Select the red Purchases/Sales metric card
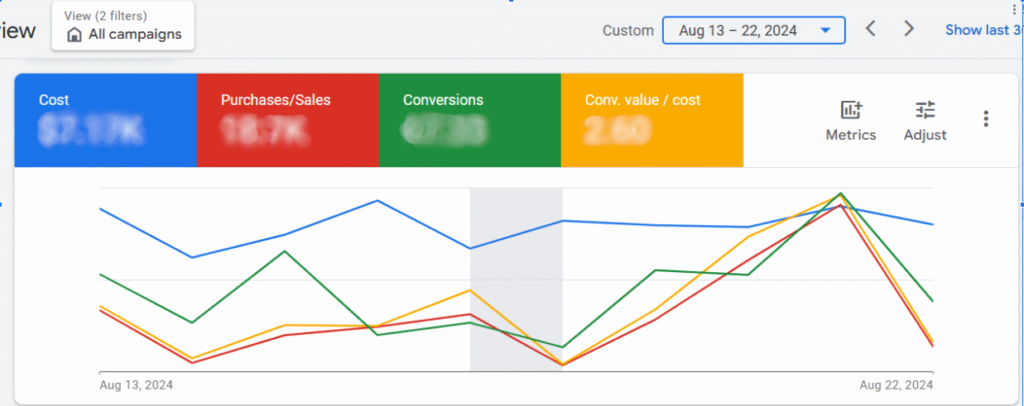The height and width of the screenshot is (406, 1024). 287,119
